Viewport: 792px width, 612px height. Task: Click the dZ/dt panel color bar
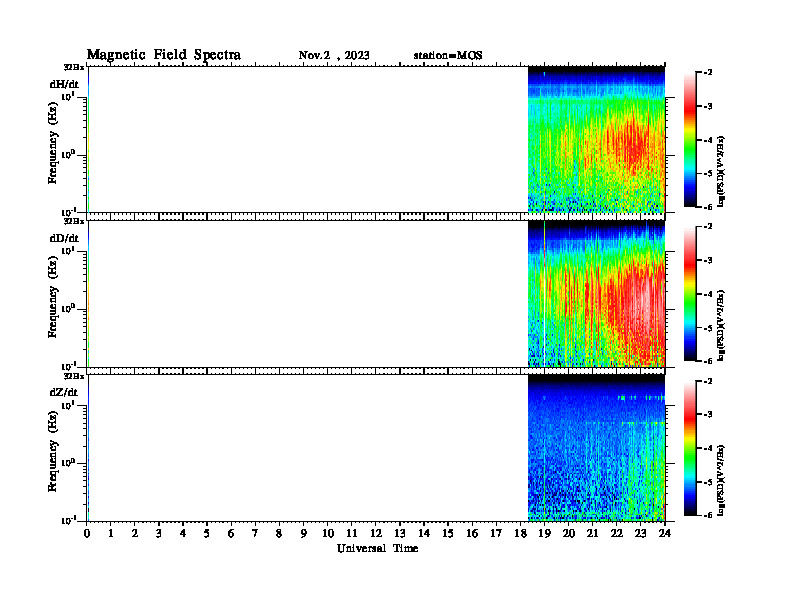pos(690,448)
